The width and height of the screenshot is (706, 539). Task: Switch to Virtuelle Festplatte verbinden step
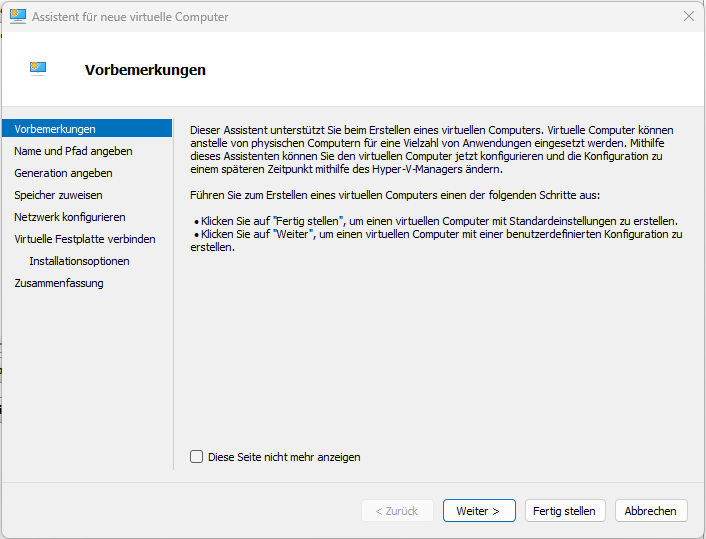[85, 239]
